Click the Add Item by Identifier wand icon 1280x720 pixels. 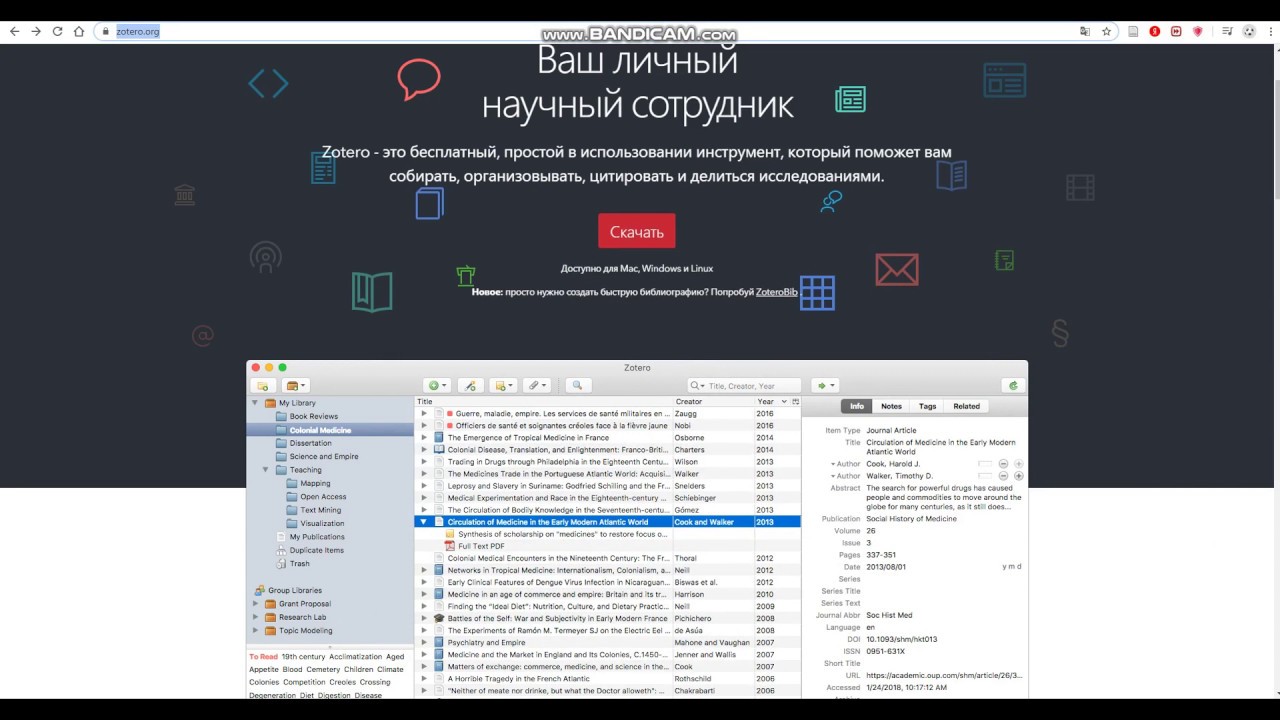click(471, 385)
